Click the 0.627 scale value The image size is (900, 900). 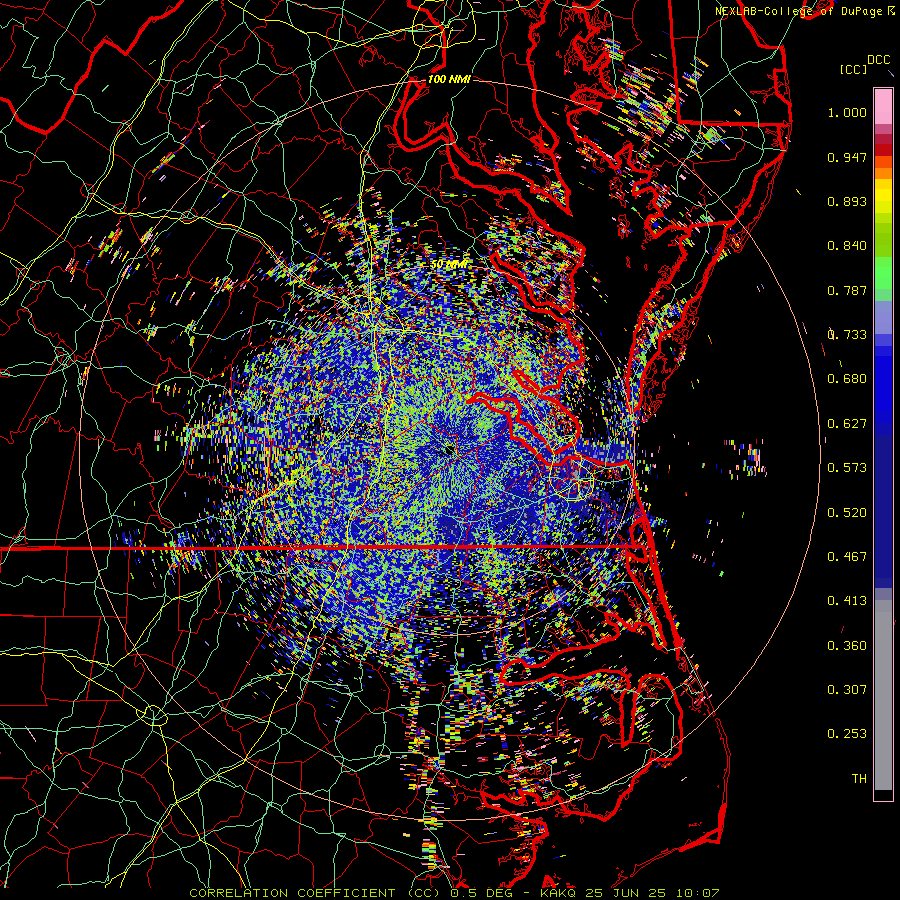tap(847, 424)
